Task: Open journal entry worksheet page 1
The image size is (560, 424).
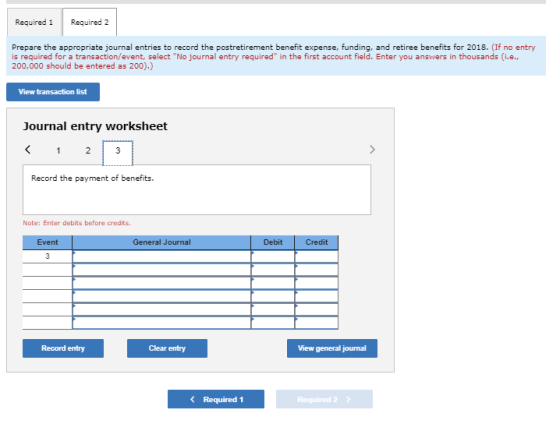Action: pos(58,151)
